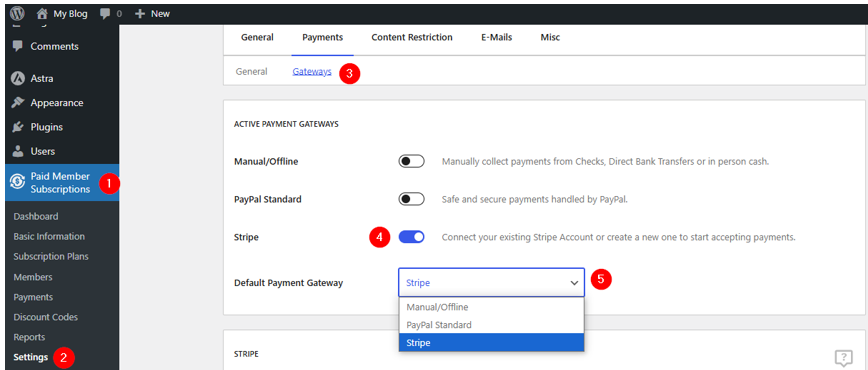
Task: Open the help question mark icon
Action: click(x=843, y=357)
